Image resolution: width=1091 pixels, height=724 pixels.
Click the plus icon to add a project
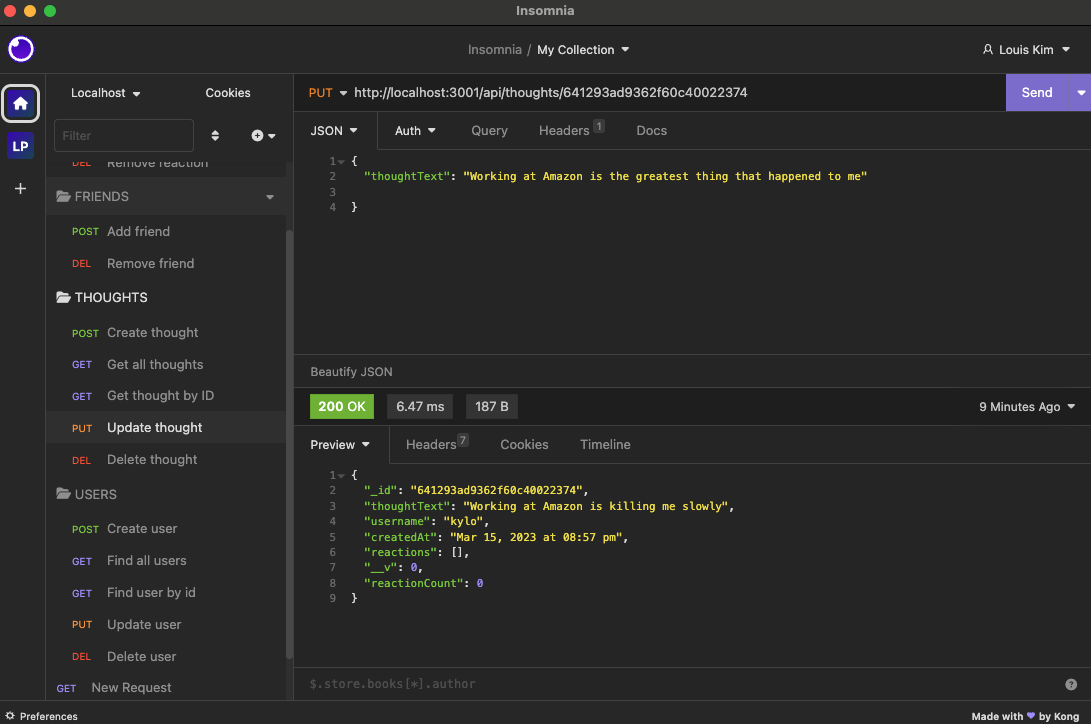tap(20, 188)
